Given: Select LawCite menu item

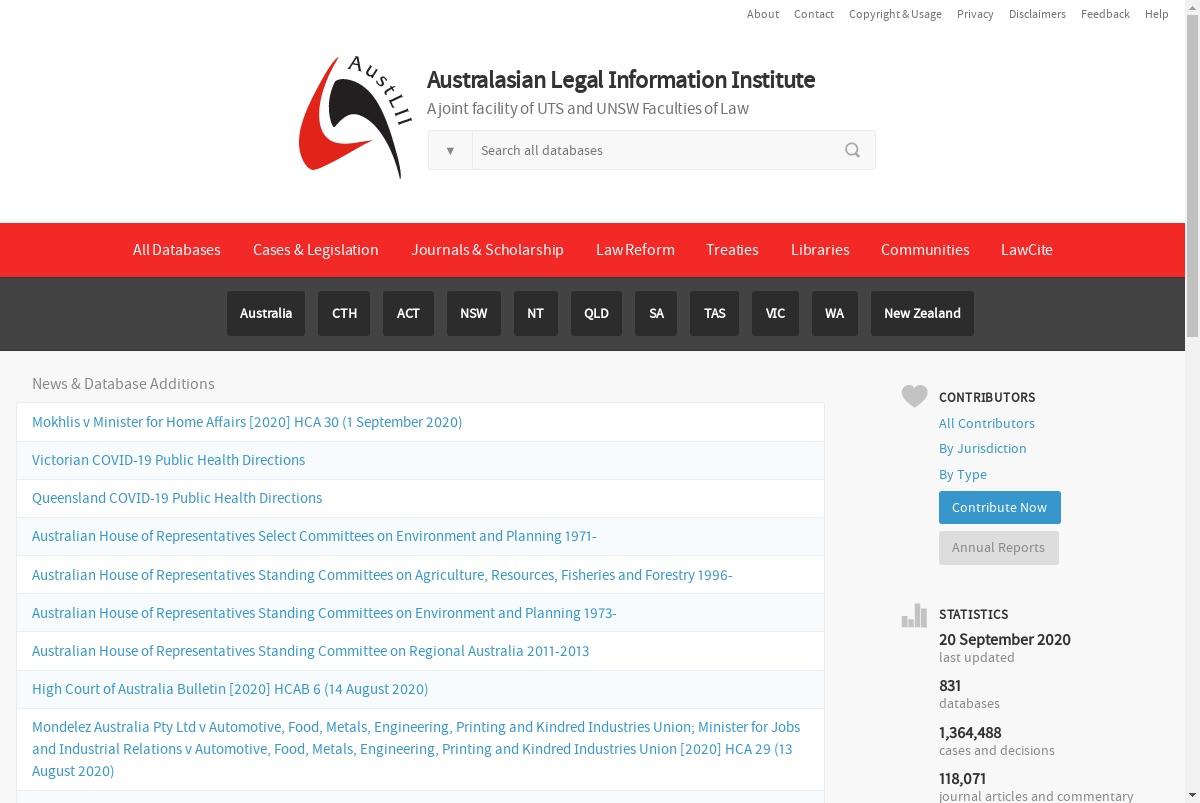Looking at the screenshot, I should (x=1027, y=250).
